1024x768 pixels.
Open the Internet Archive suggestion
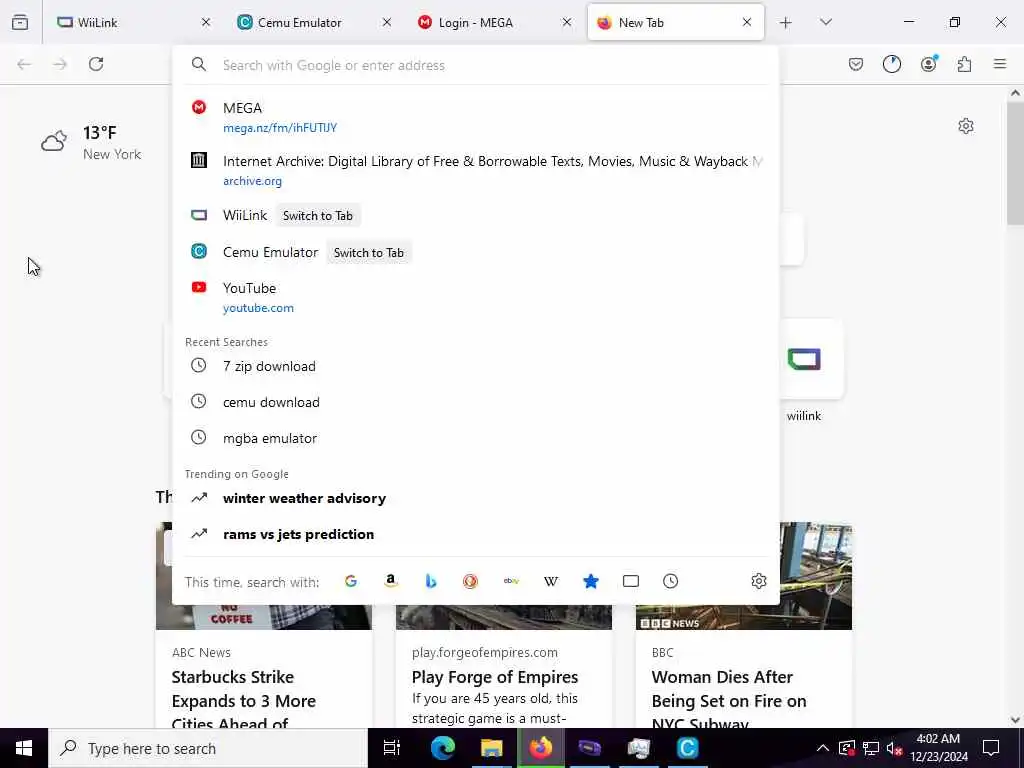coord(475,170)
